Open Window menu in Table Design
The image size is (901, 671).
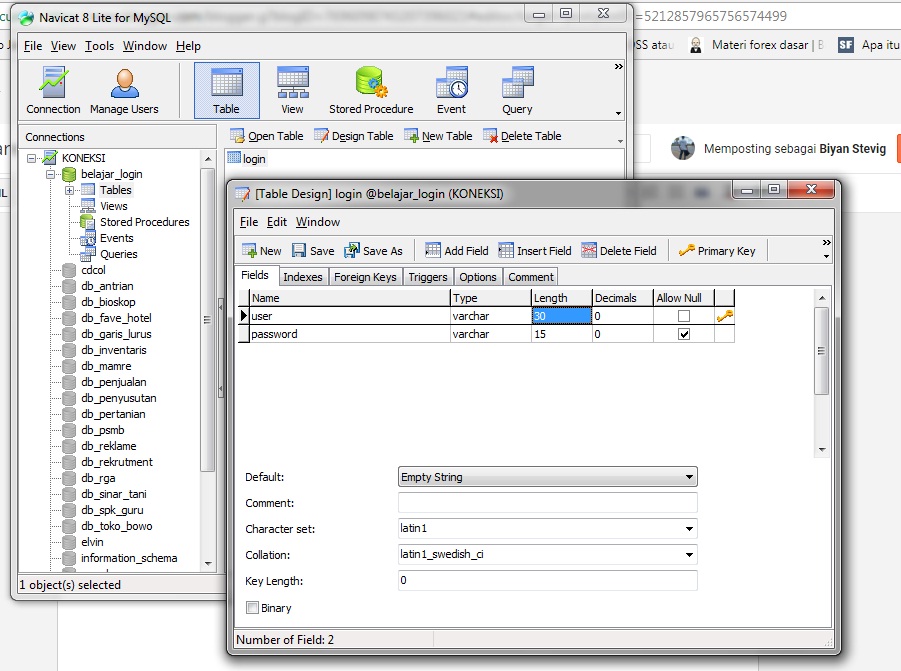(318, 222)
